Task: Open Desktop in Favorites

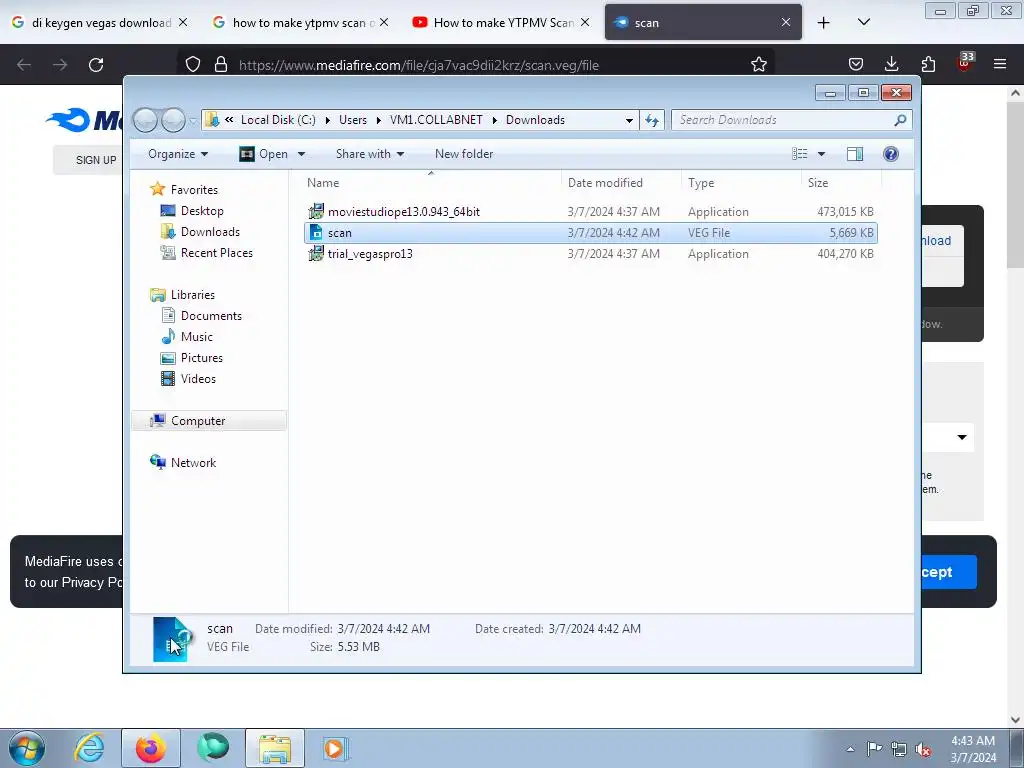Action: (x=202, y=211)
